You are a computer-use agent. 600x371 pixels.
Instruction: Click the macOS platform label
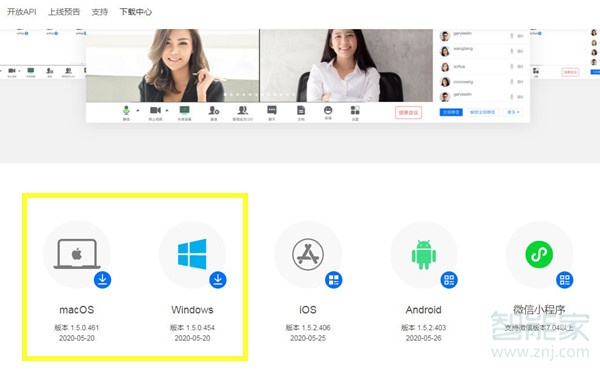pos(77,310)
